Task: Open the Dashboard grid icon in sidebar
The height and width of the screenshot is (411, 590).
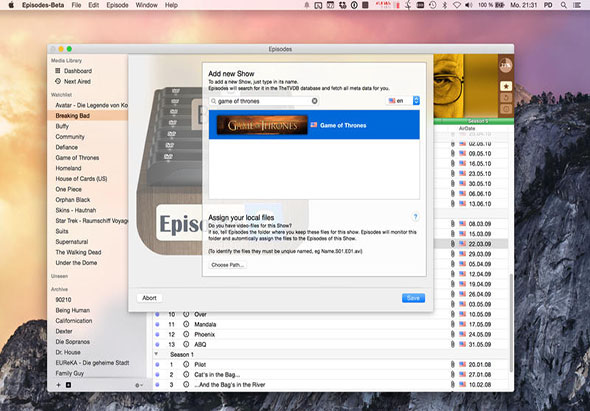Action: (58, 71)
